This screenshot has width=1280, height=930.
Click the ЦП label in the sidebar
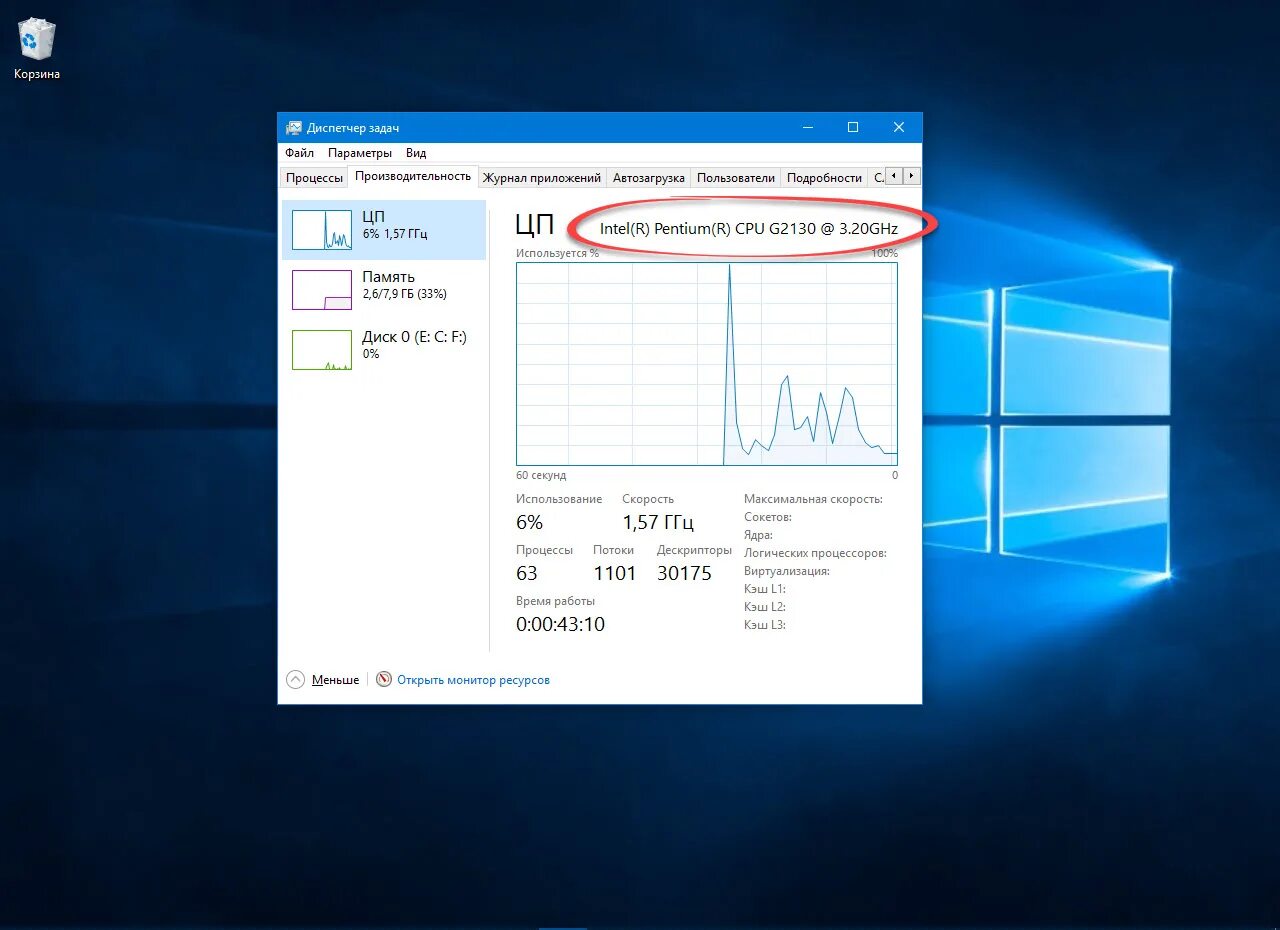(373, 216)
